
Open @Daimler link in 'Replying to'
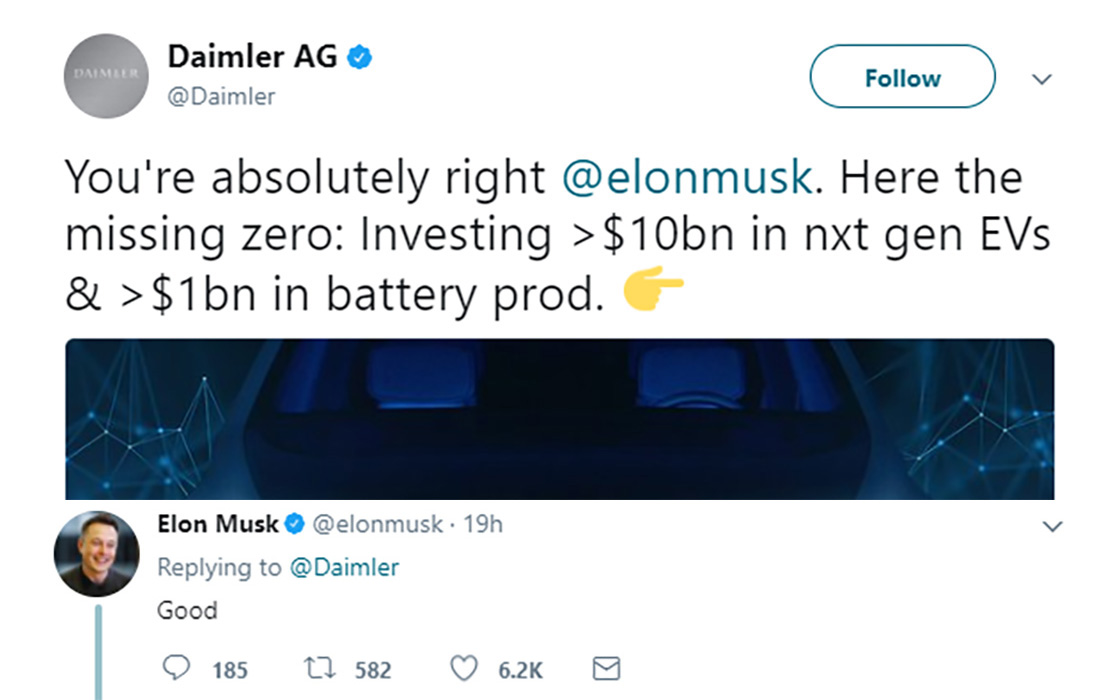point(344,567)
